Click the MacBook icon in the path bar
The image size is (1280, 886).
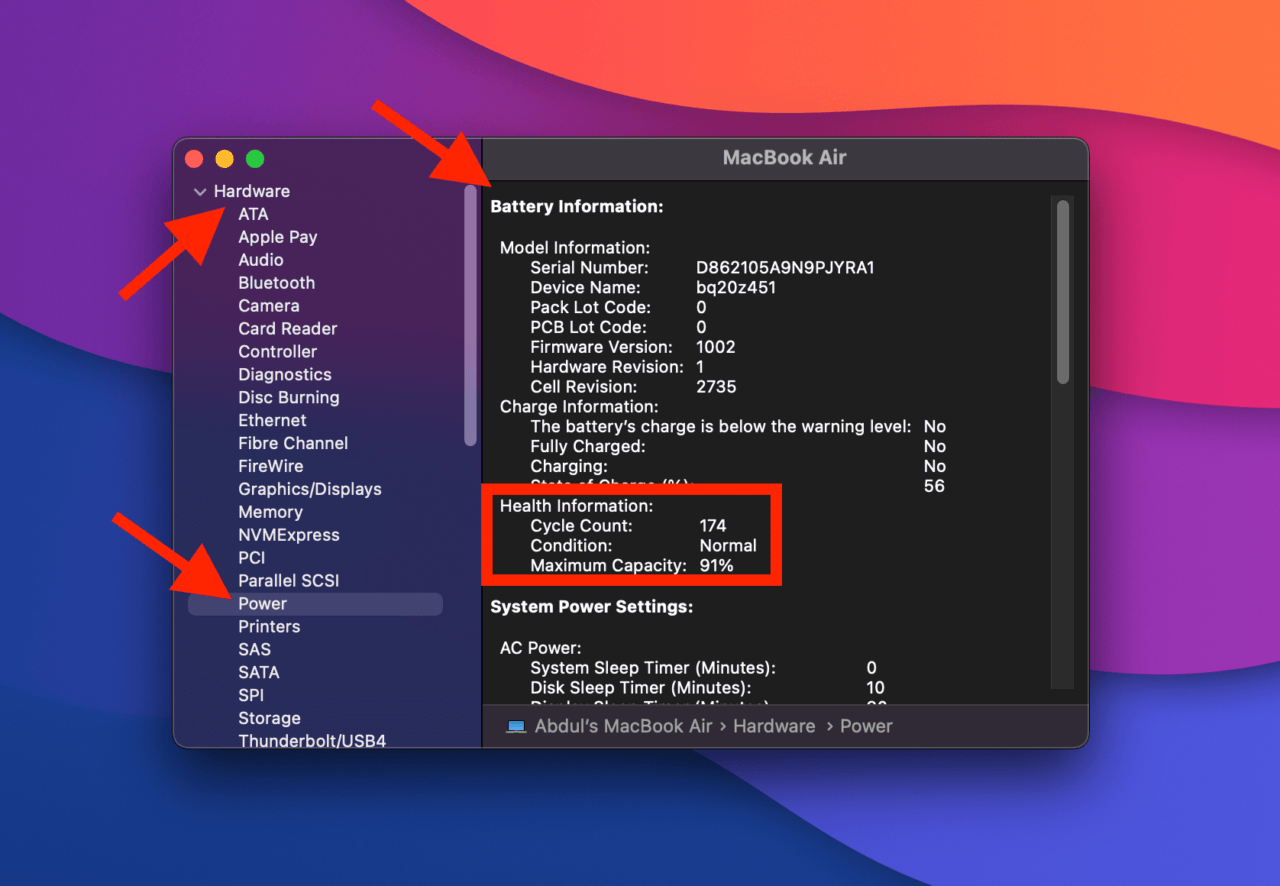pyautogui.click(x=516, y=726)
